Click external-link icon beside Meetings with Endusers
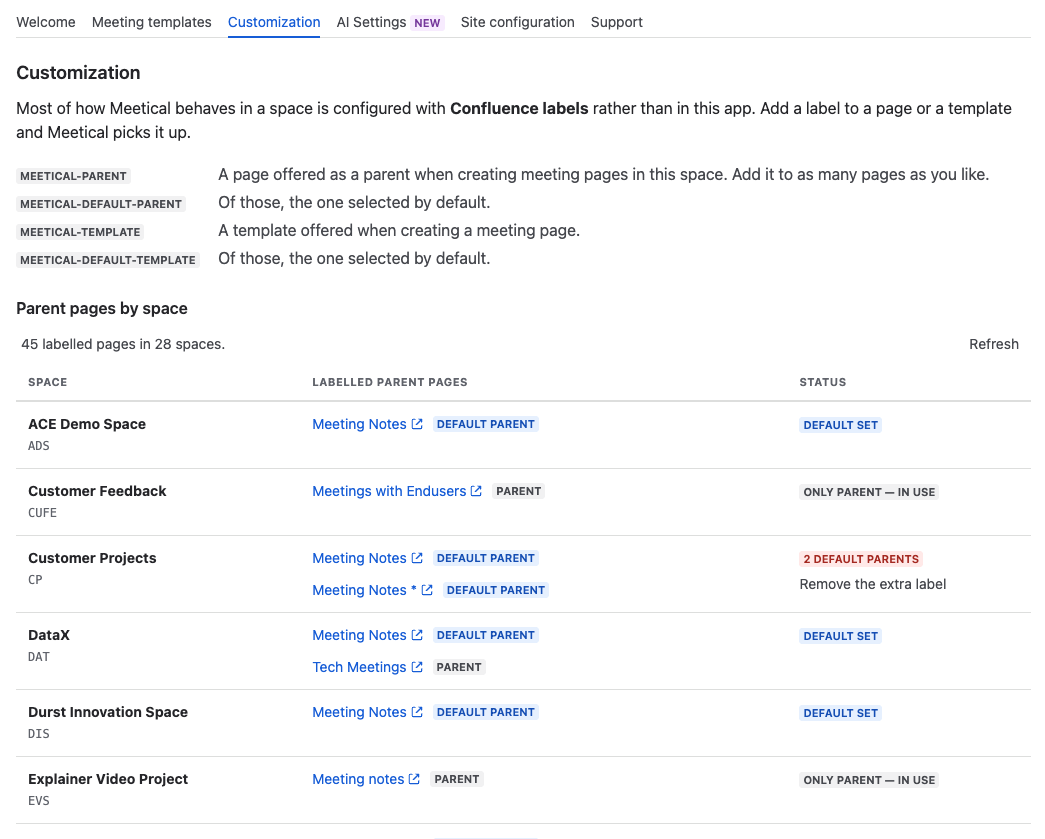Screen dimensions: 1045x839 (477, 491)
